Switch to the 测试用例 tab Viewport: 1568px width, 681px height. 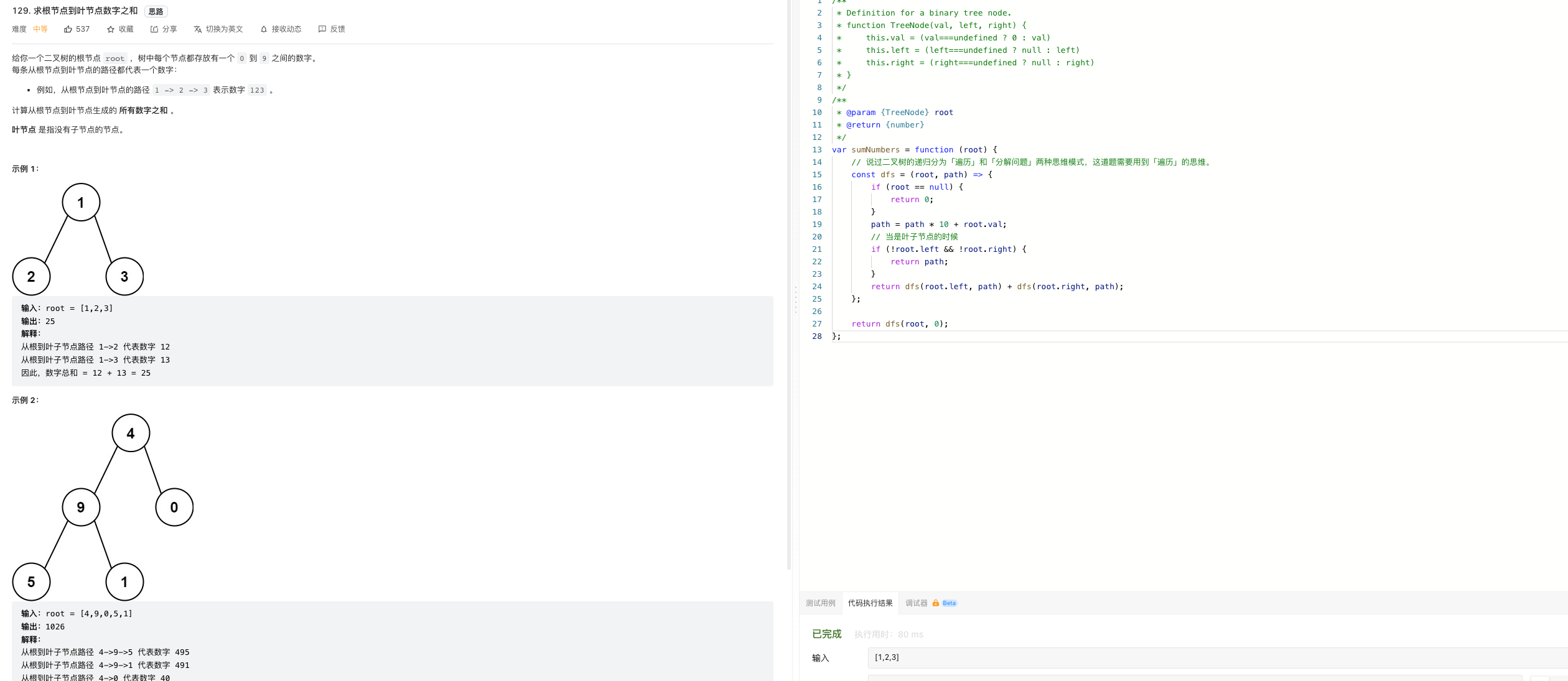click(x=820, y=603)
